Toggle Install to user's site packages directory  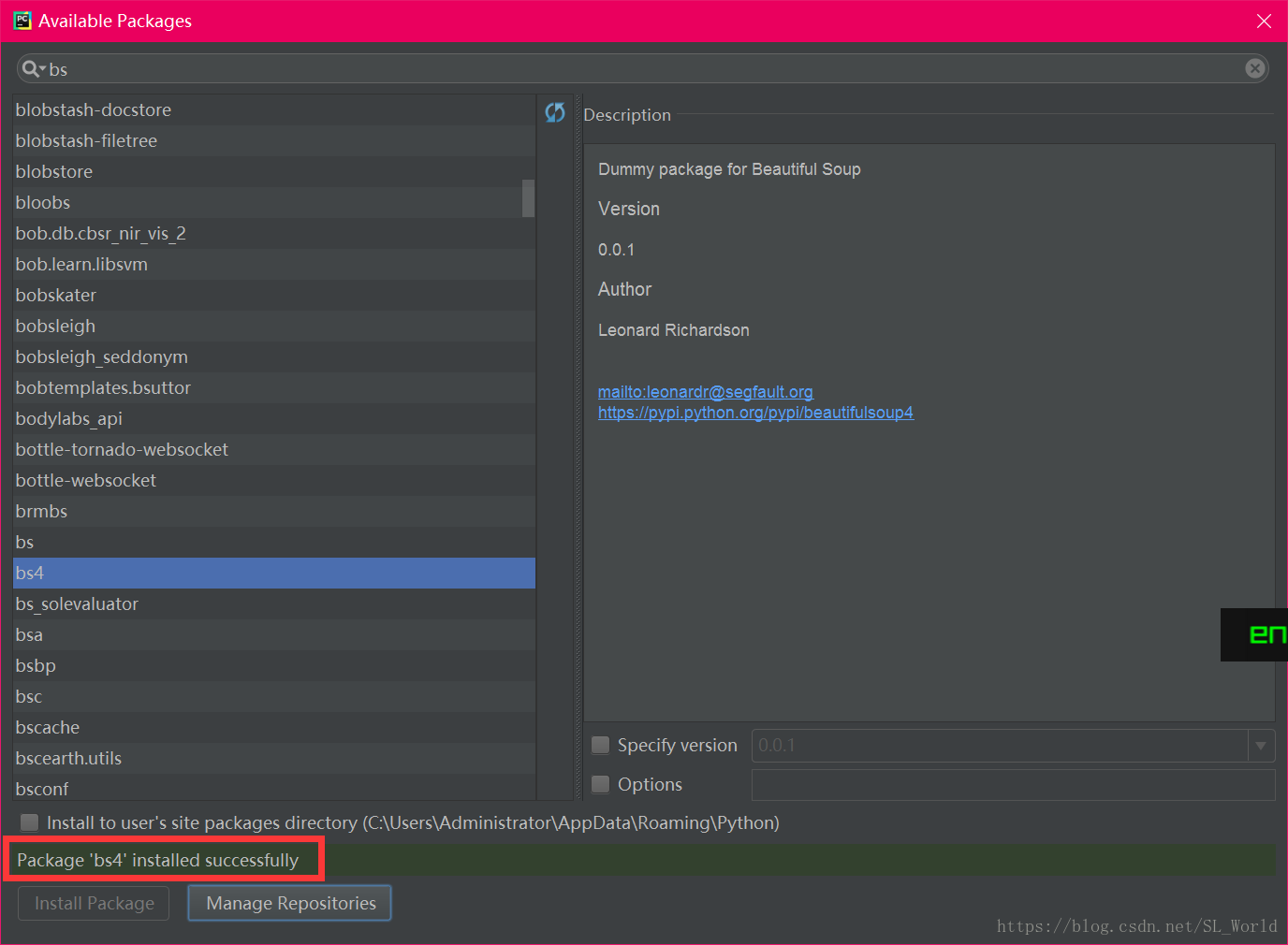tap(30, 822)
